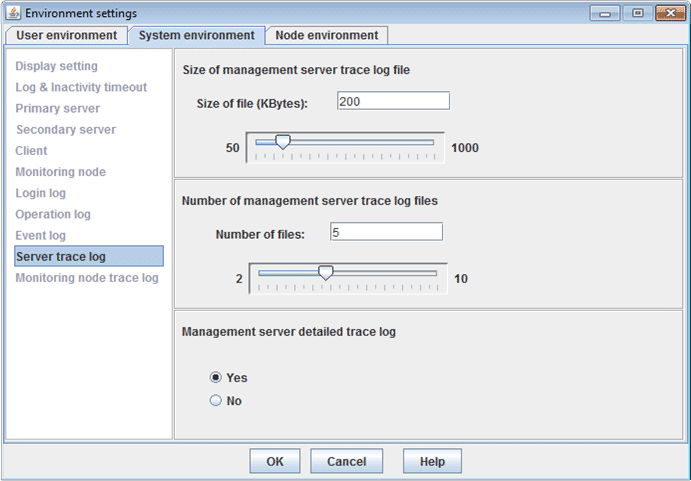Select Display setting in the list
Image resolution: width=691 pixels, height=481 pixels.
click(x=56, y=66)
